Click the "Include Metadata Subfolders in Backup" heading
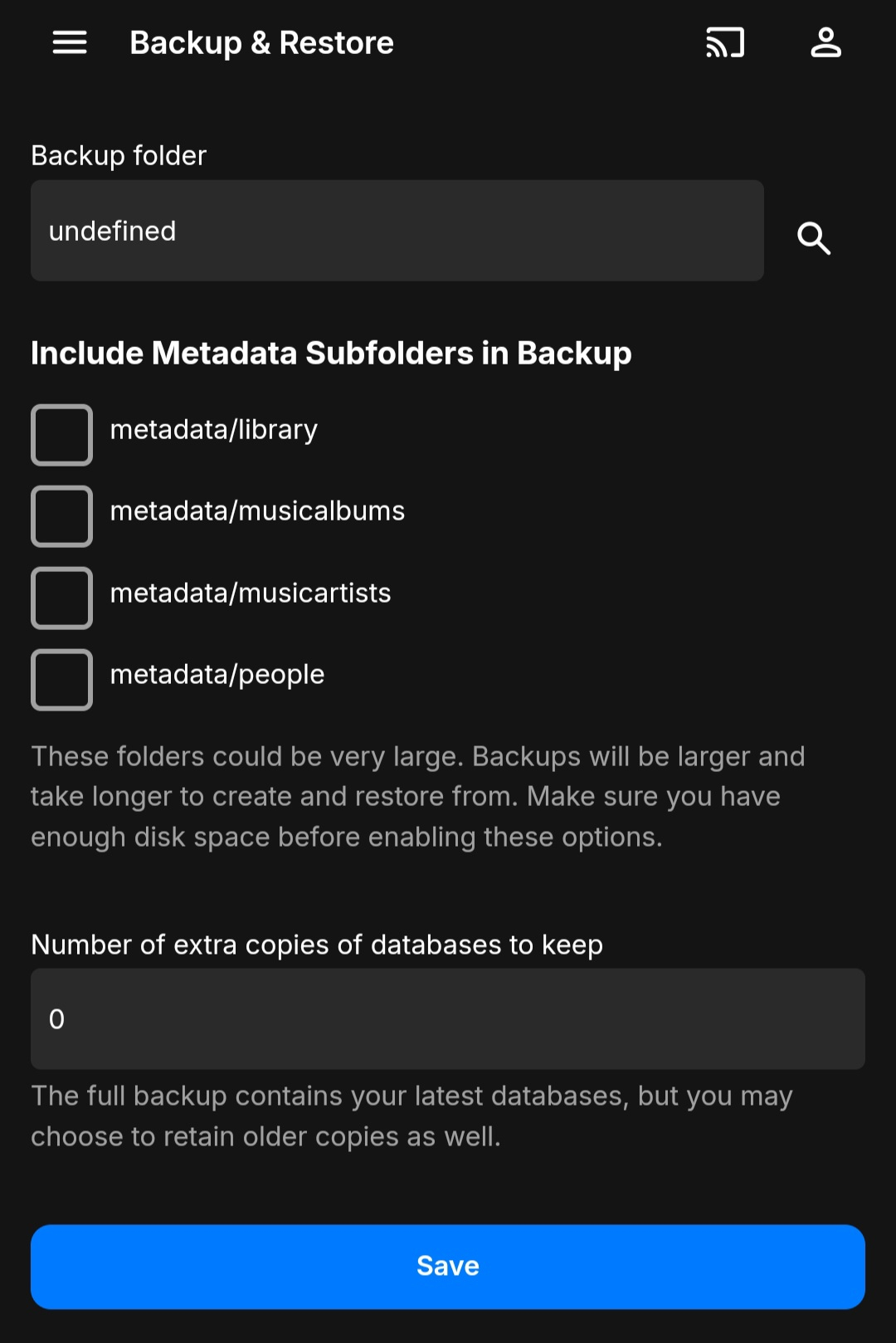The image size is (896, 1343). [331, 354]
